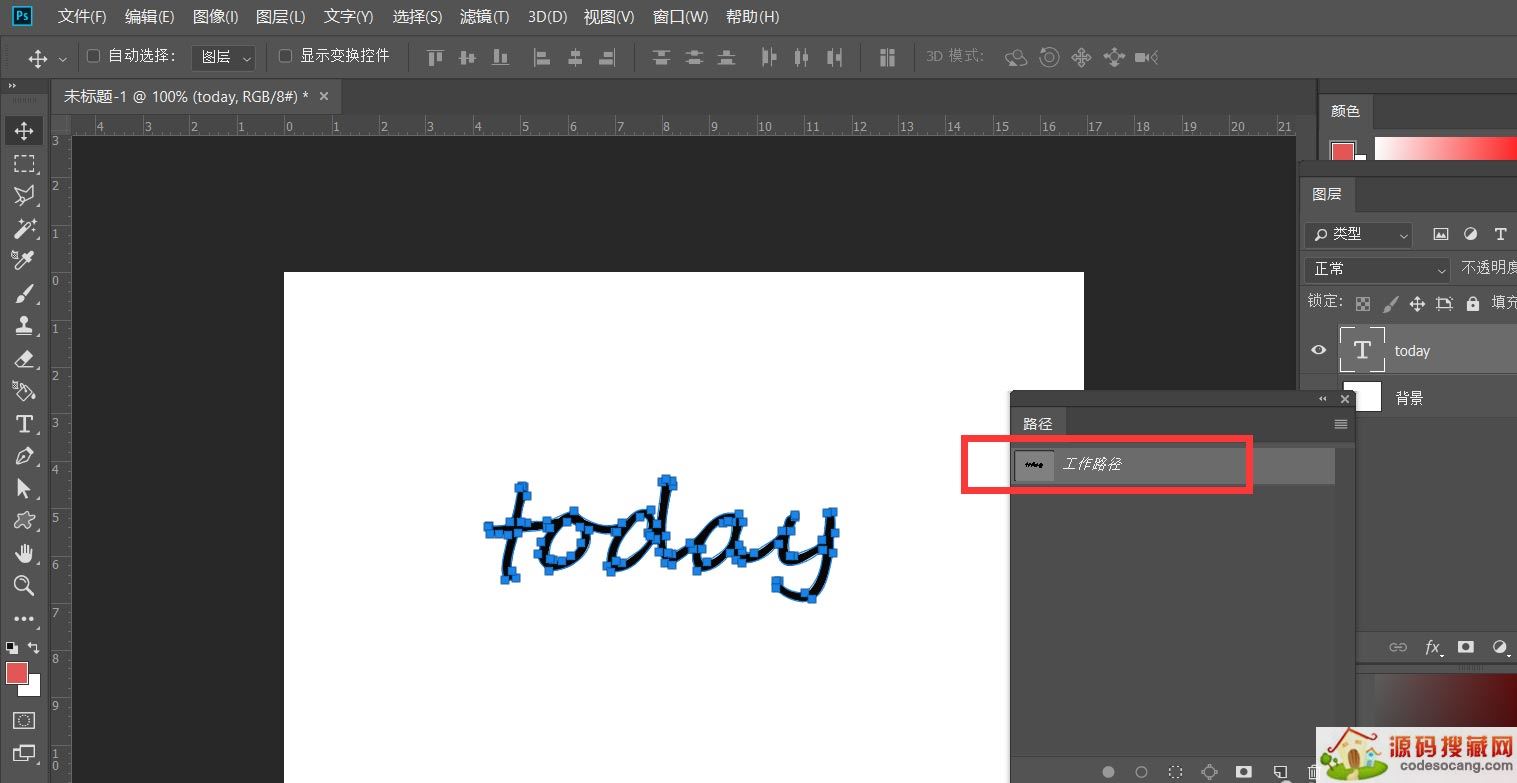Toggle lock all padlock icon
The height and width of the screenshot is (783, 1517).
pyautogui.click(x=1472, y=303)
